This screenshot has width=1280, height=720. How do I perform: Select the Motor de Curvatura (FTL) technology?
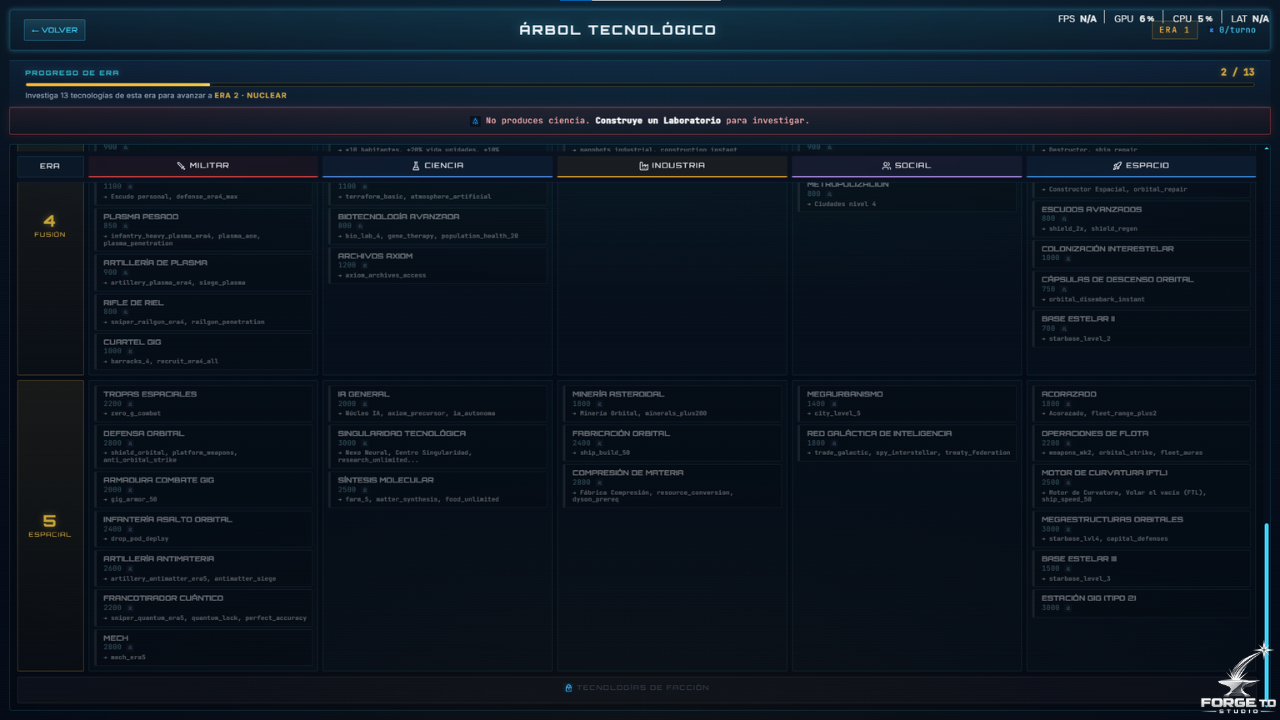(x=1140, y=485)
